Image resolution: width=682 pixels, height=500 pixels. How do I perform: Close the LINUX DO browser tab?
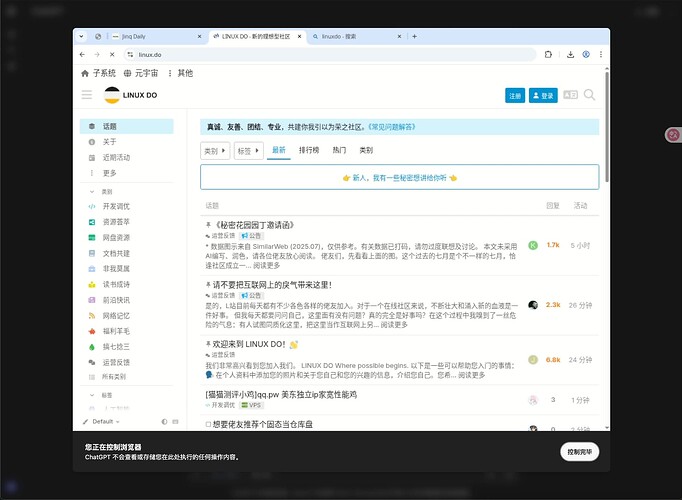(299, 37)
